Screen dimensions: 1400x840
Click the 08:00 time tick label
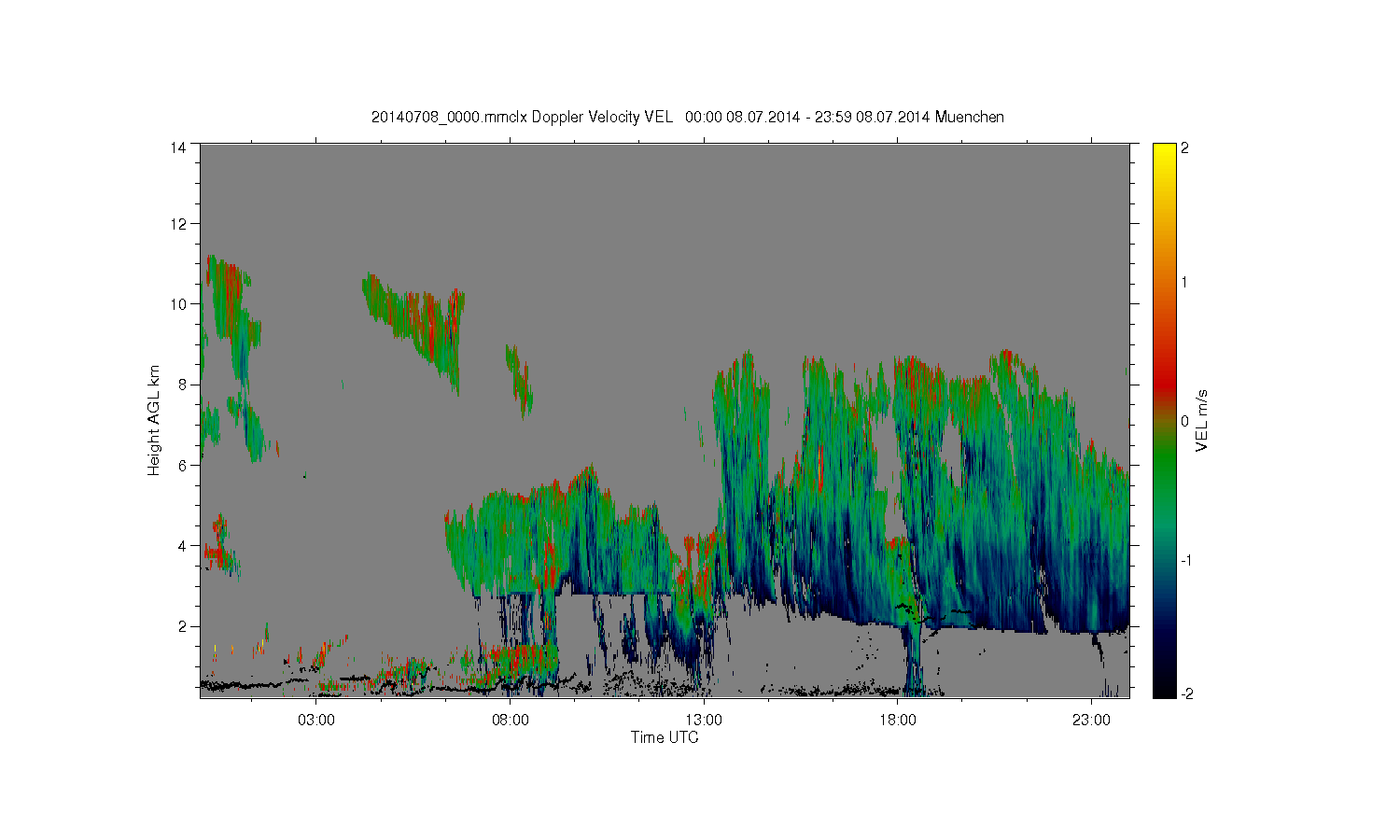pos(511,720)
